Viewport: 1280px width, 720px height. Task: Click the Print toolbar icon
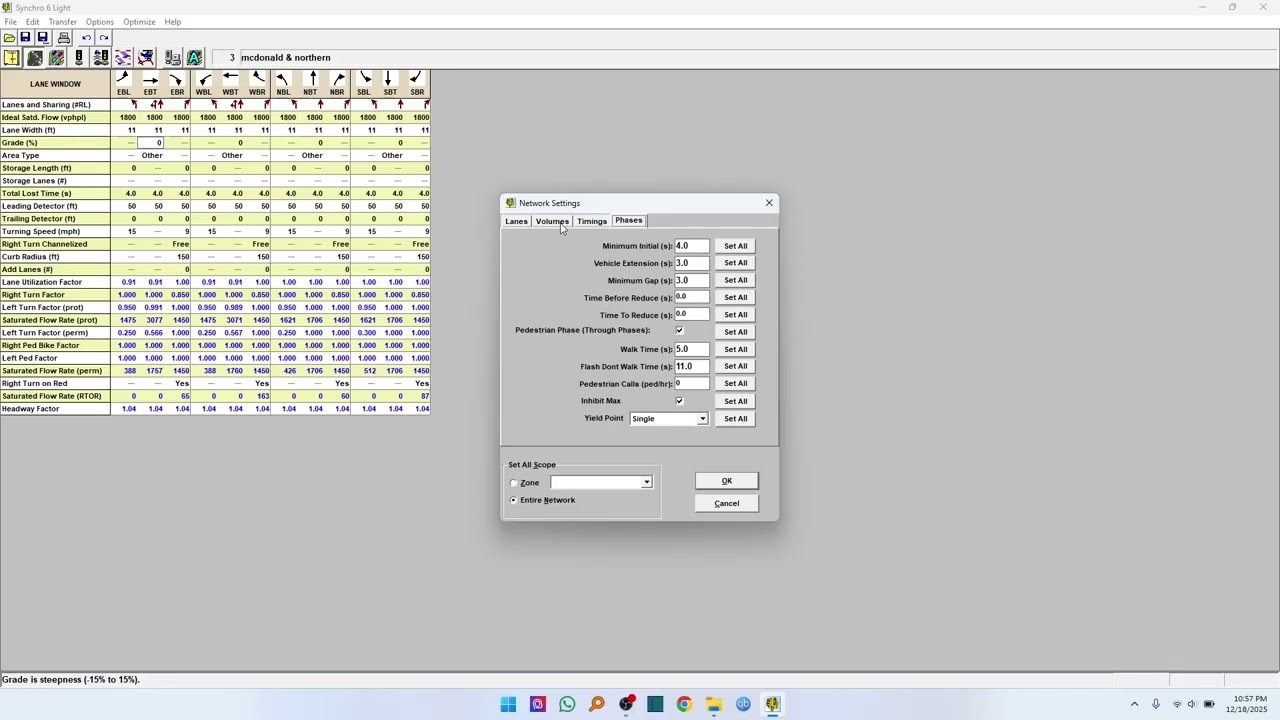click(64, 38)
